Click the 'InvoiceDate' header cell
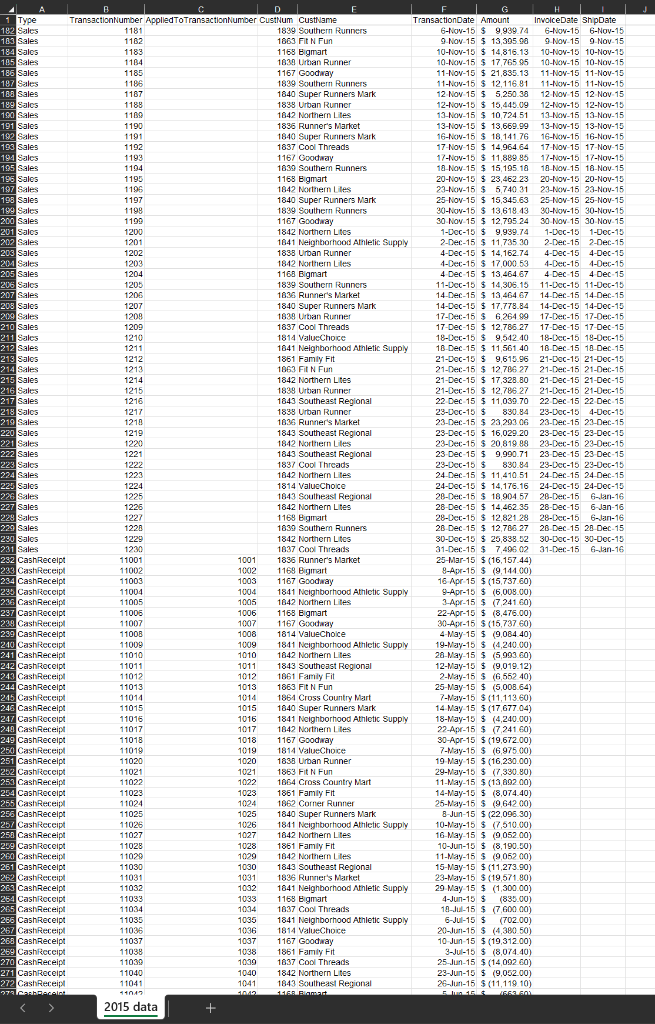Screen dimensions: 655x1024 (x=556, y=20)
